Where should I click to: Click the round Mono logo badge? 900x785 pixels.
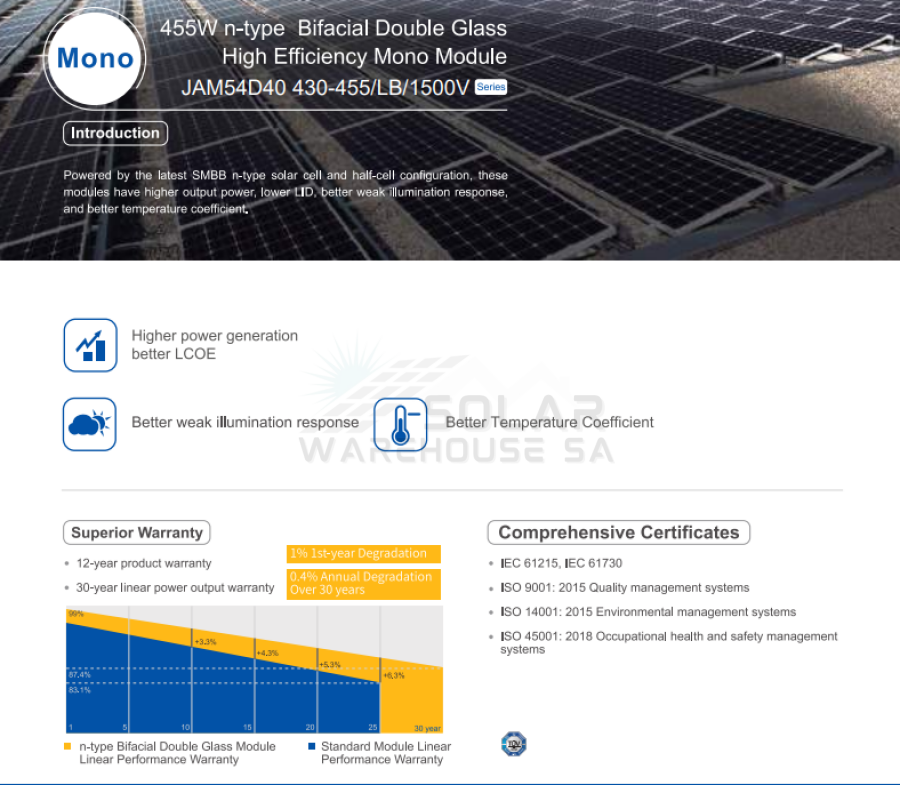95,58
